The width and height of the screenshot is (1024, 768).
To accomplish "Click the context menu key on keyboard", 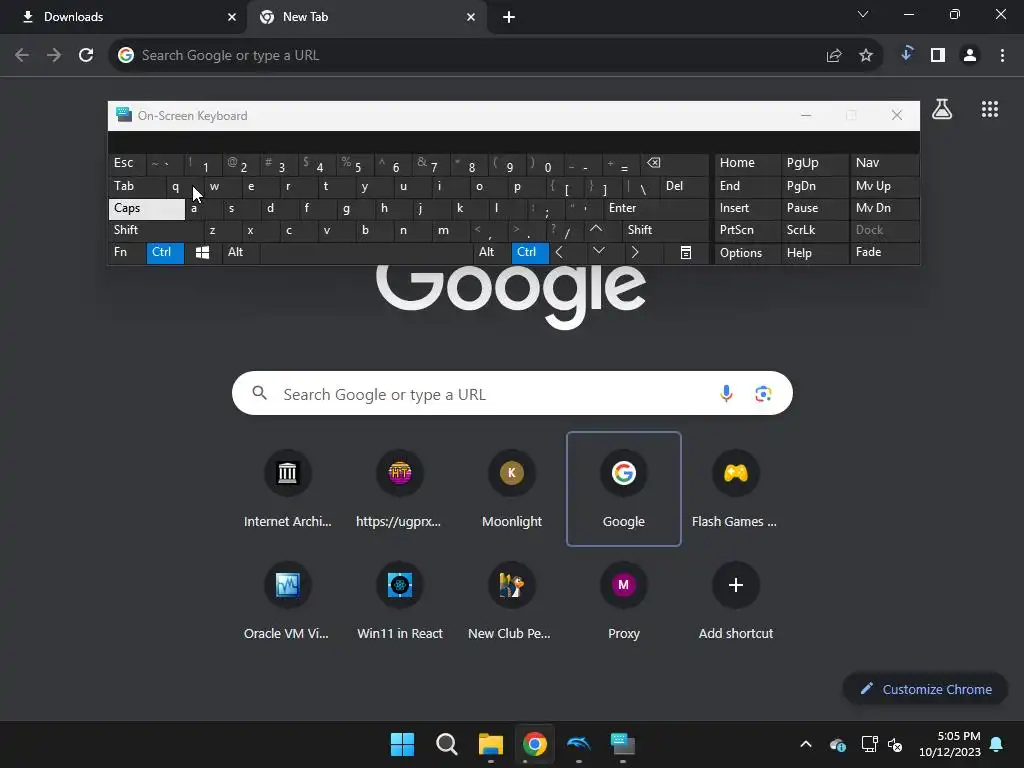I will (x=686, y=253).
